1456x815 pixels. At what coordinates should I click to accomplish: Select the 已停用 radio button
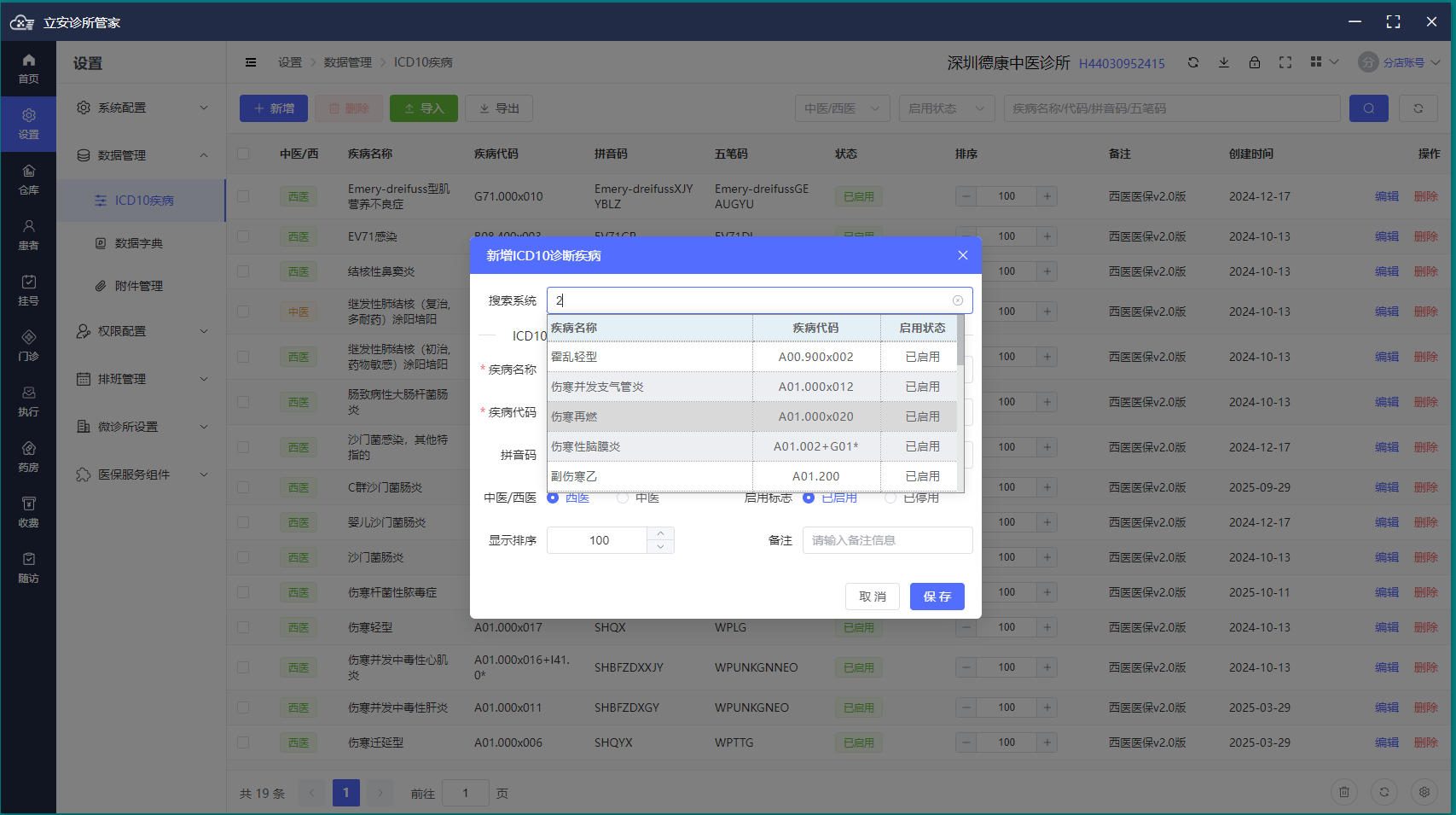pyautogui.click(x=890, y=498)
